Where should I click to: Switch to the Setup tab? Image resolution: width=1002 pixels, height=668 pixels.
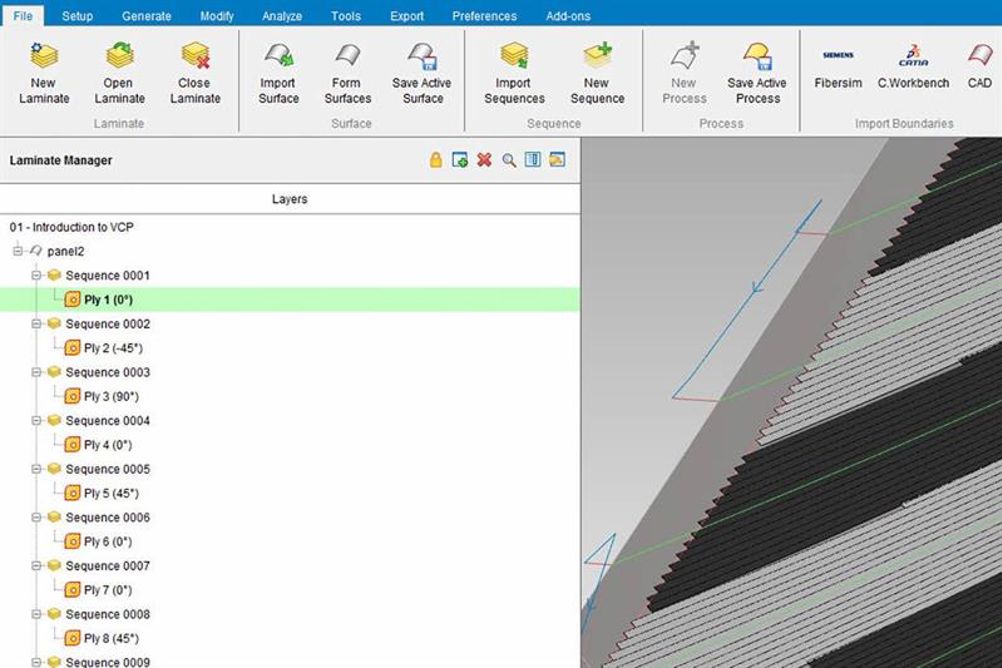[x=77, y=16]
